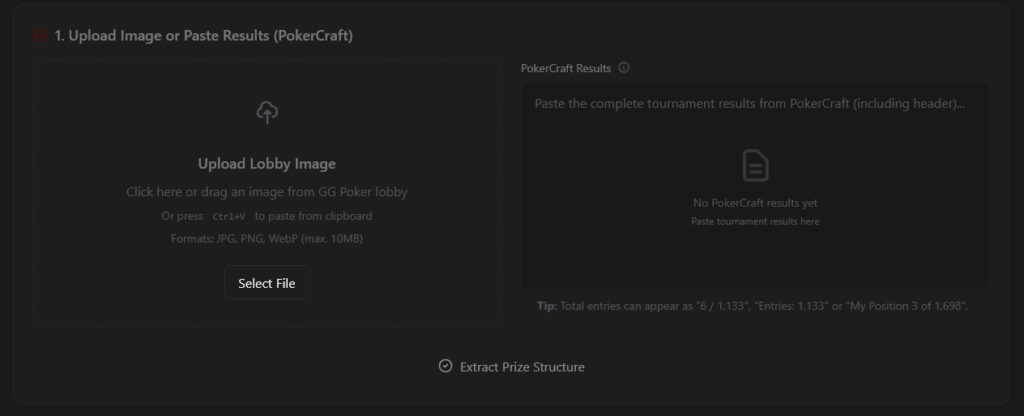This screenshot has height=416, width=1024.
Task: Click the Ctrl+V keyboard shortcut badge
Action: [x=228, y=216]
